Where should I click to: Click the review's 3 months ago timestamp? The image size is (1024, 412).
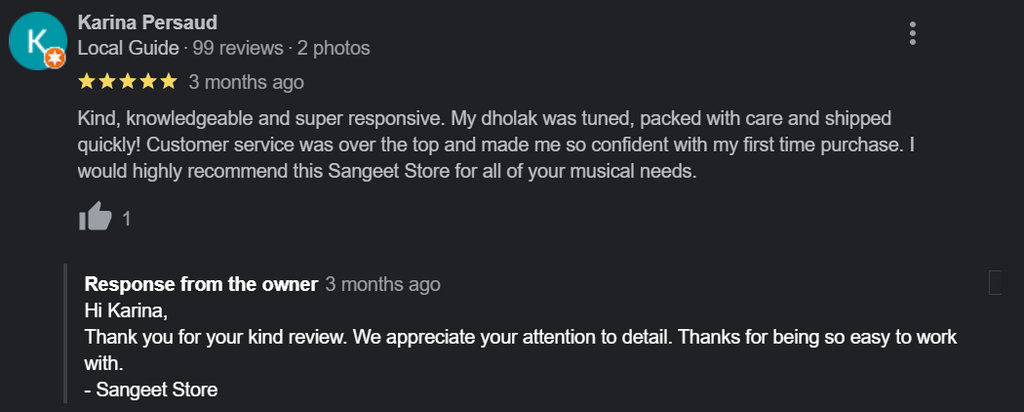point(246,82)
